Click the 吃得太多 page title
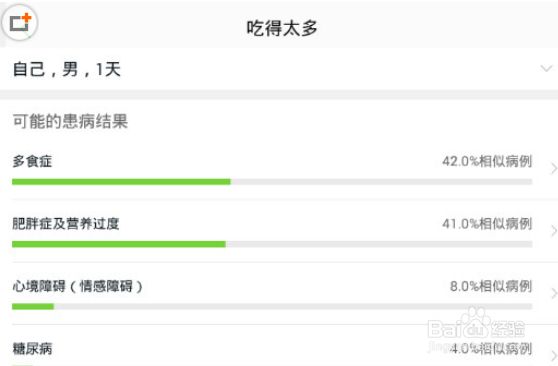Image resolution: width=558 pixels, height=366 pixels. click(282, 28)
